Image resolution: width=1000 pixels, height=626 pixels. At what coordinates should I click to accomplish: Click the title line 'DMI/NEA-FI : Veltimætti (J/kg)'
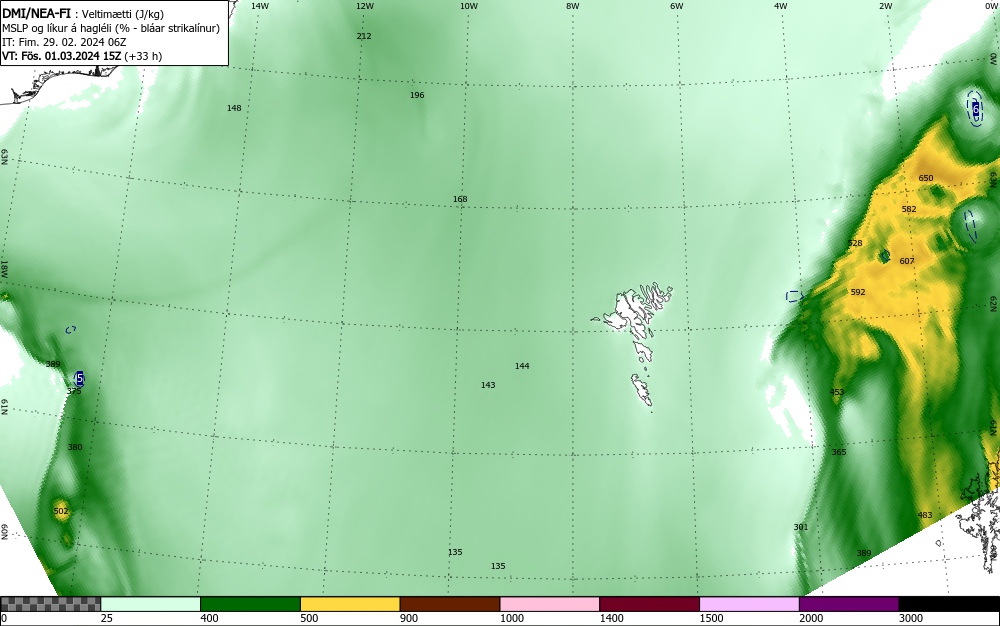point(83,14)
